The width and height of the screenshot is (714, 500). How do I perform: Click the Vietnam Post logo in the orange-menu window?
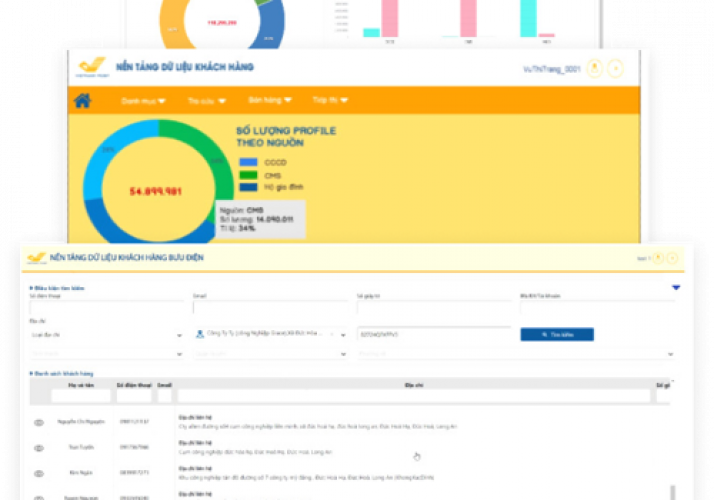(92, 67)
